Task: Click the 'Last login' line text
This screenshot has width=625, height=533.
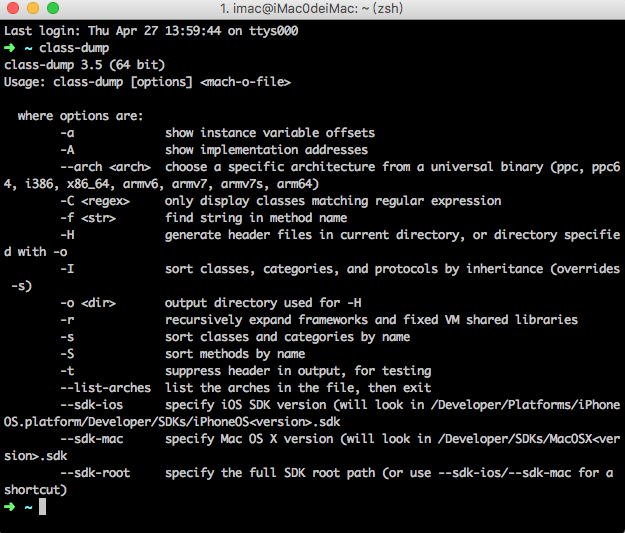Action: (151, 31)
